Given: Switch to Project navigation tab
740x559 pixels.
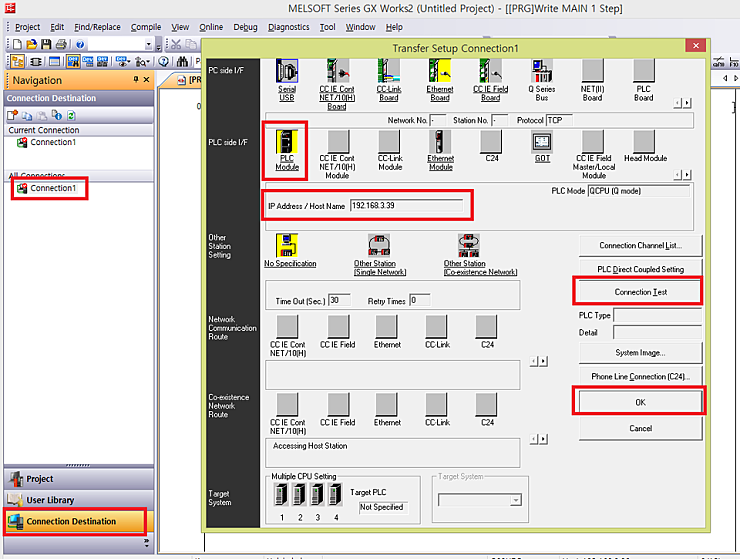Looking at the screenshot, I should pyautogui.click(x=79, y=479).
